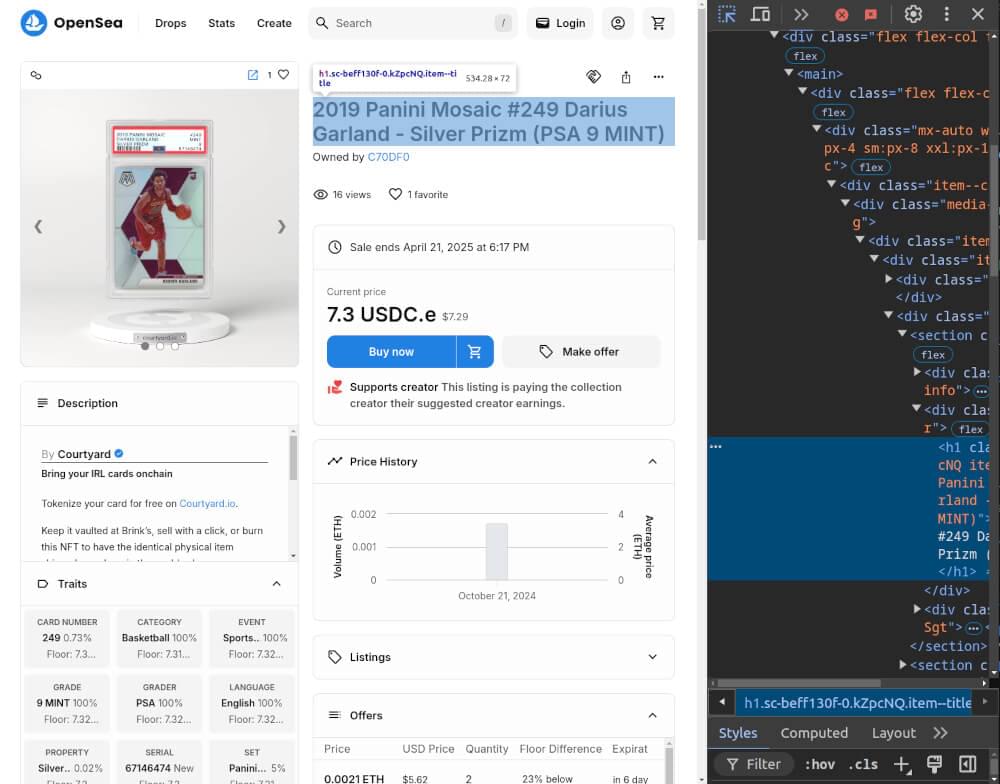The width and height of the screenshot is (1000, 784).
Task: Click the share icon on the NFT listing
Action: [x=626, y=76]
